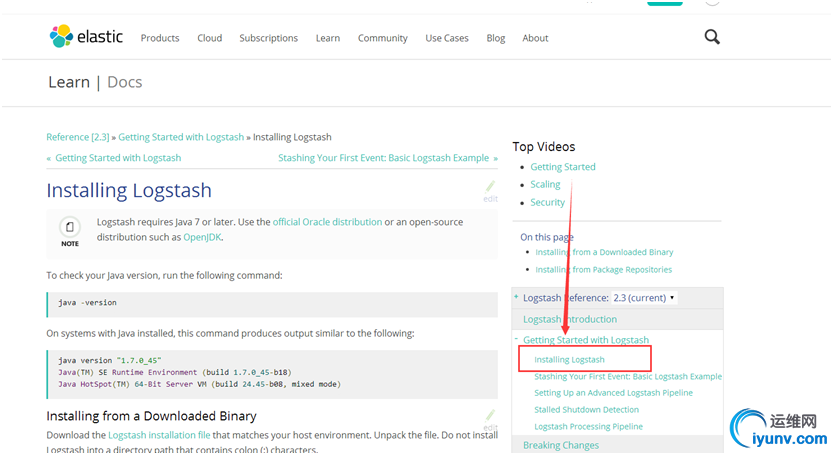
Task: Go to next page Stashing Your First Event
Action: (x=385, y=158)
